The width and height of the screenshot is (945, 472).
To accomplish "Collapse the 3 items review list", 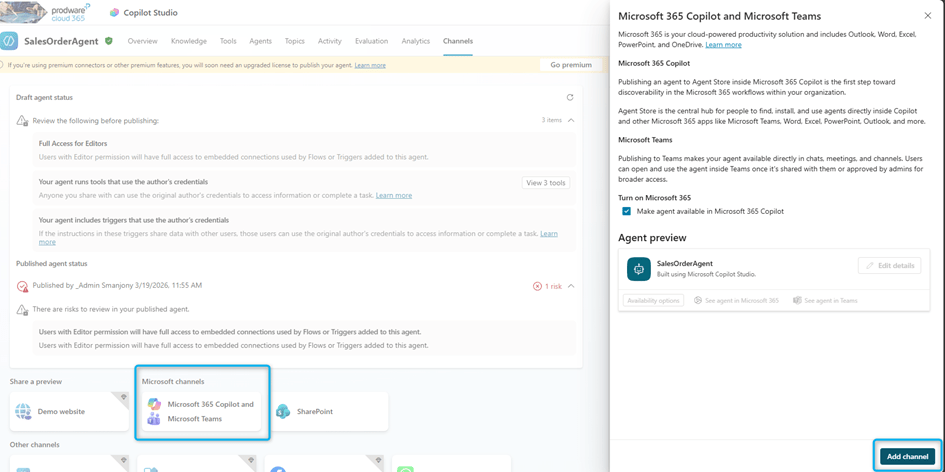I will [571, 120].
